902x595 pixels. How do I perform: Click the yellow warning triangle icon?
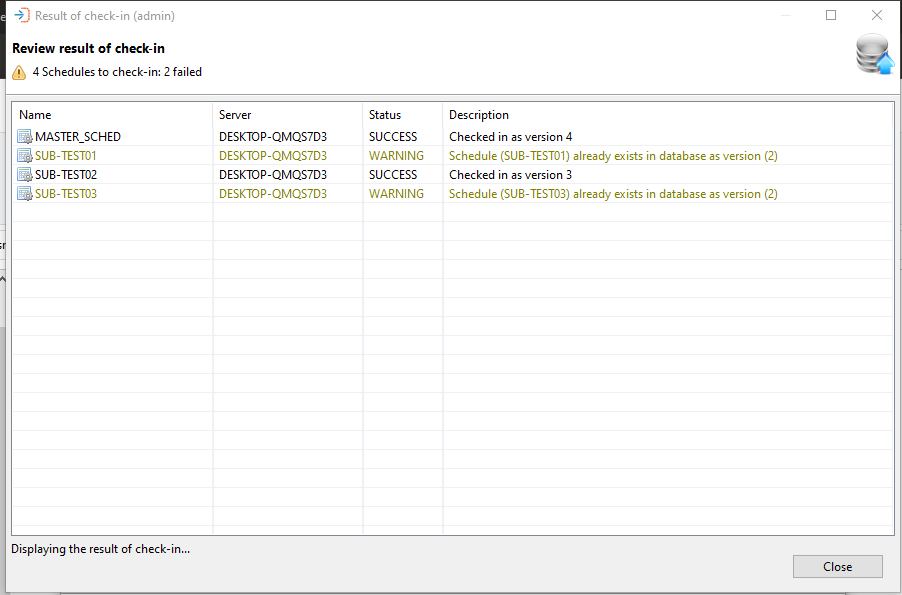click(x=19, y=73)
